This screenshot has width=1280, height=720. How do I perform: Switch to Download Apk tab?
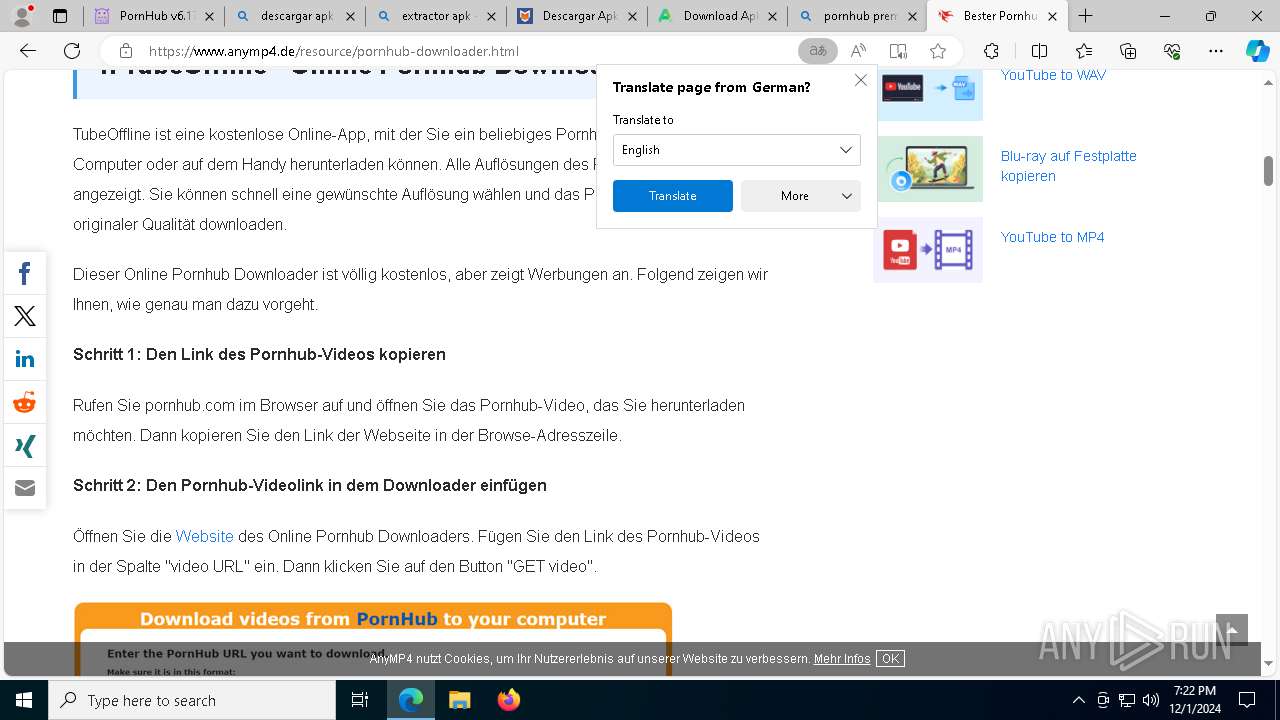(717, 16)
